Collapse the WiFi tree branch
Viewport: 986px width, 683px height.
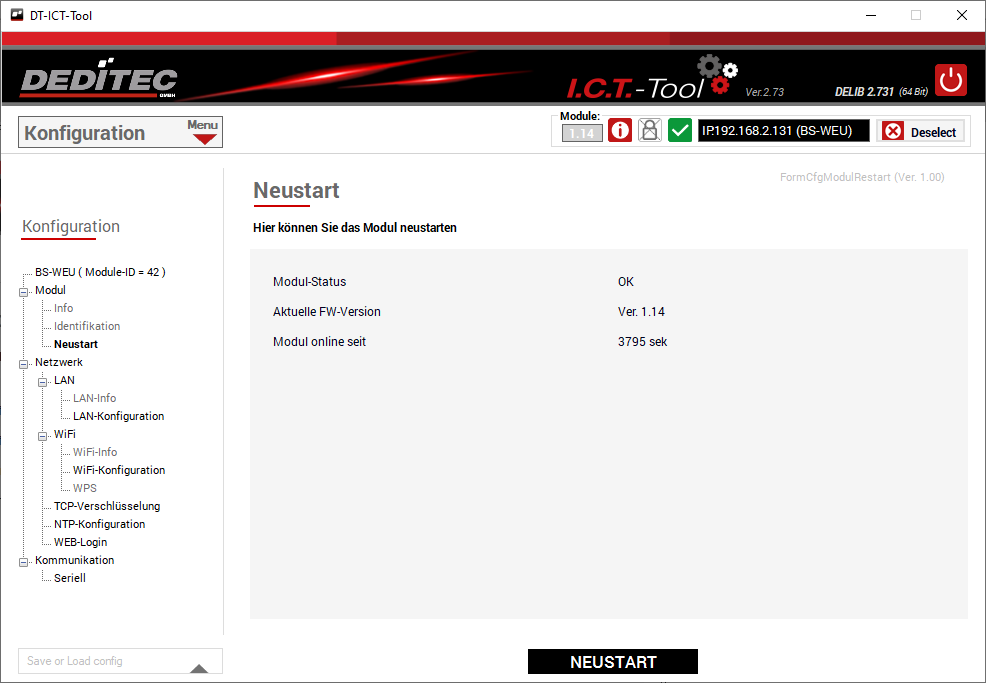click(x=43, y=435)
